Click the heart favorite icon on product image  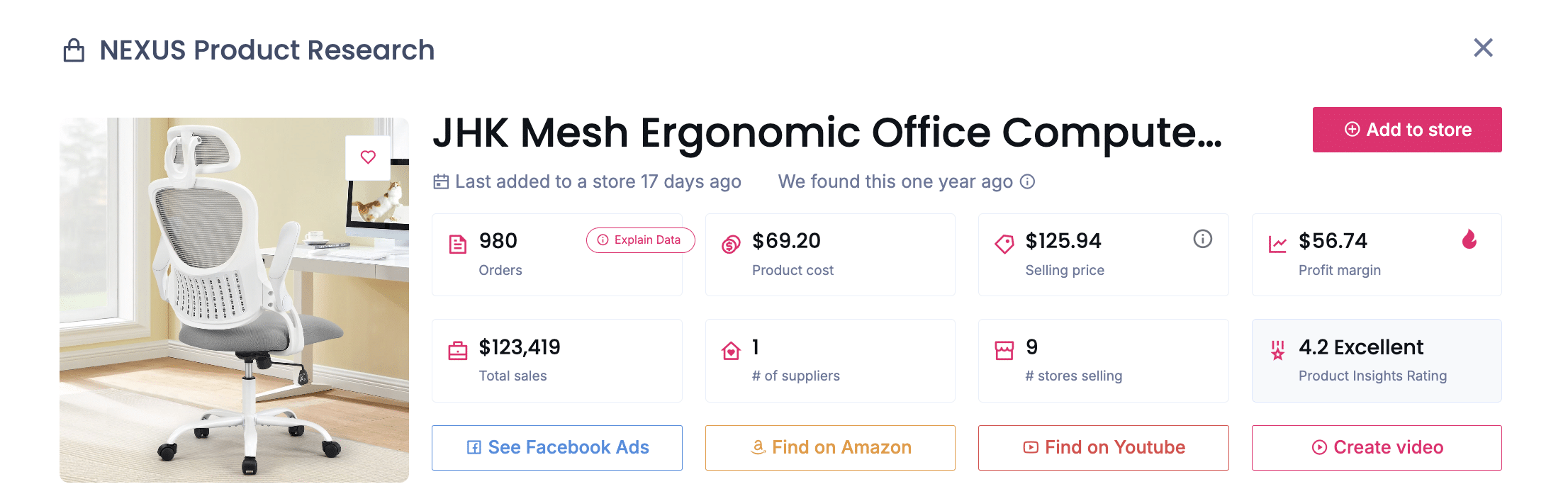[368, 157]
